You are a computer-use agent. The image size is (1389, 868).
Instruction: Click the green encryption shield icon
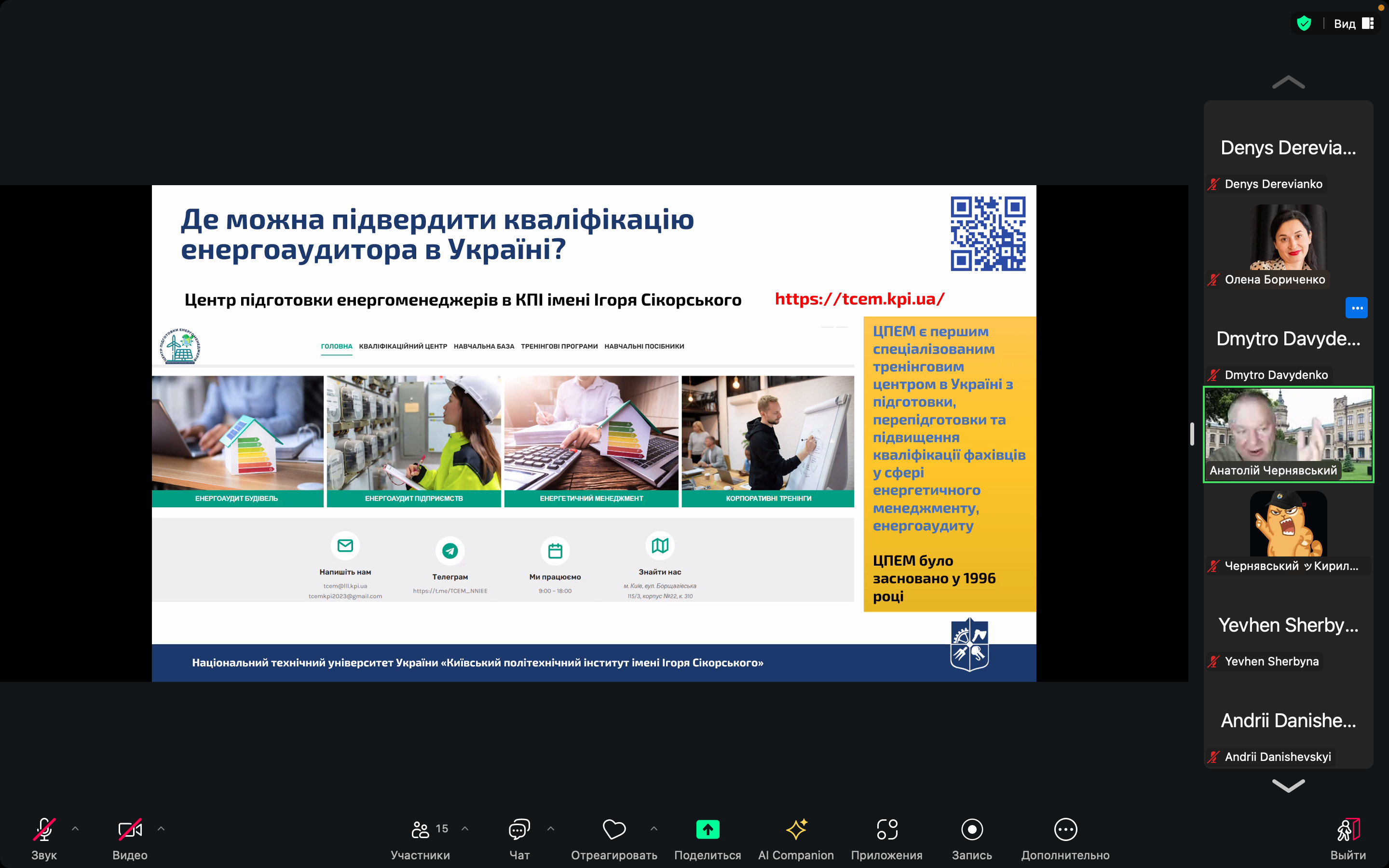(x=1304, y=24)
